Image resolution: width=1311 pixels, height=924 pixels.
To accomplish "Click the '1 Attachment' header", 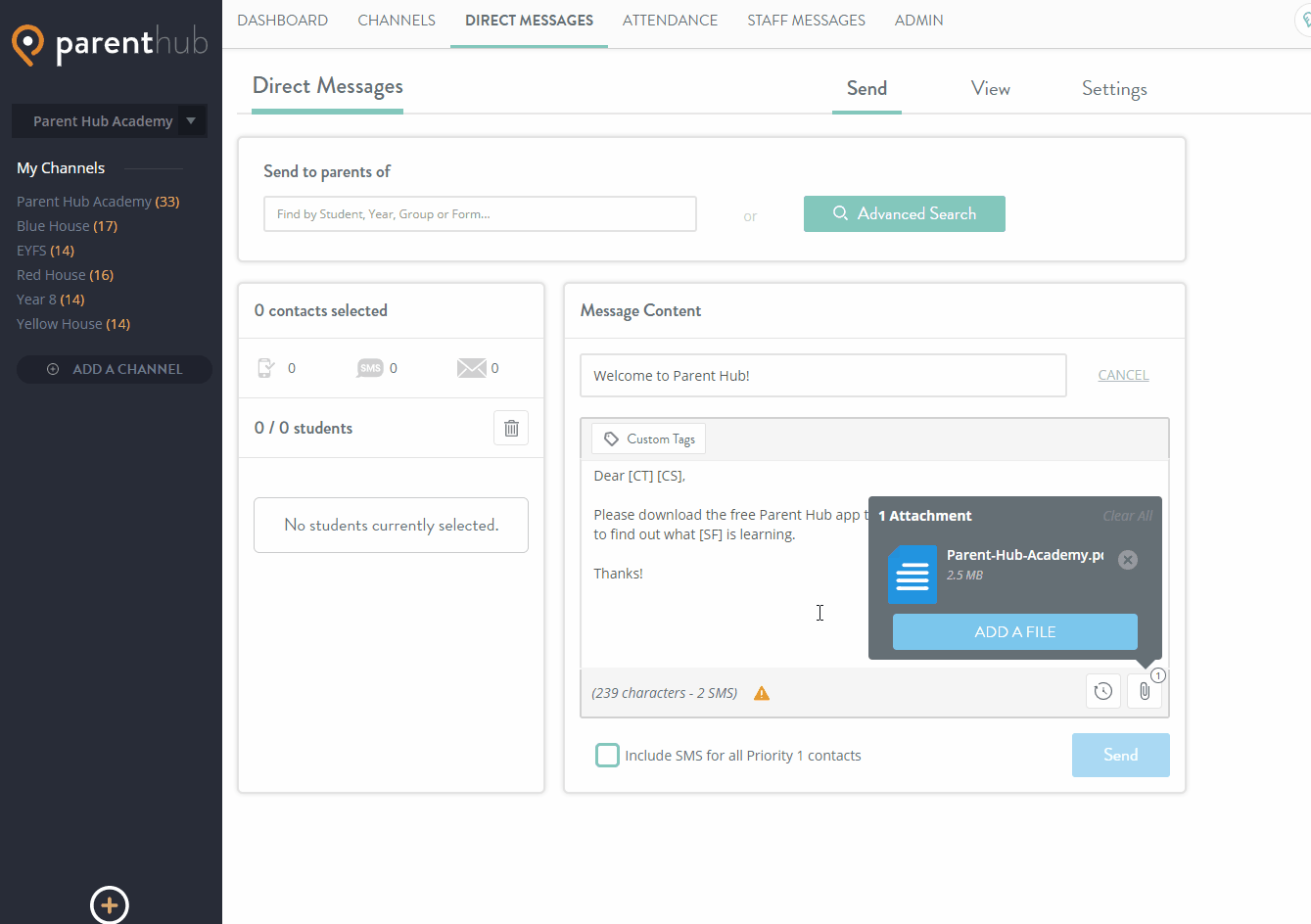I will point(925,516).
